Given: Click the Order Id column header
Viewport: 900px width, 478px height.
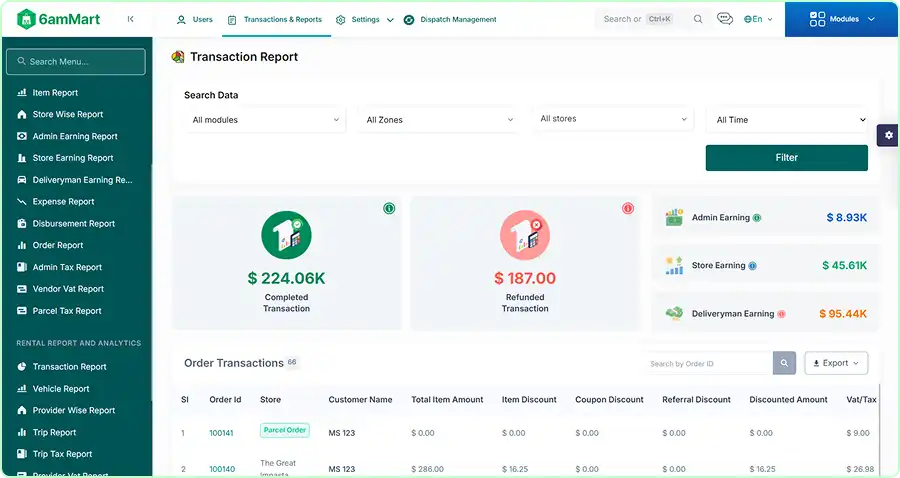Looking at the screenshot, I should (225, 399).
